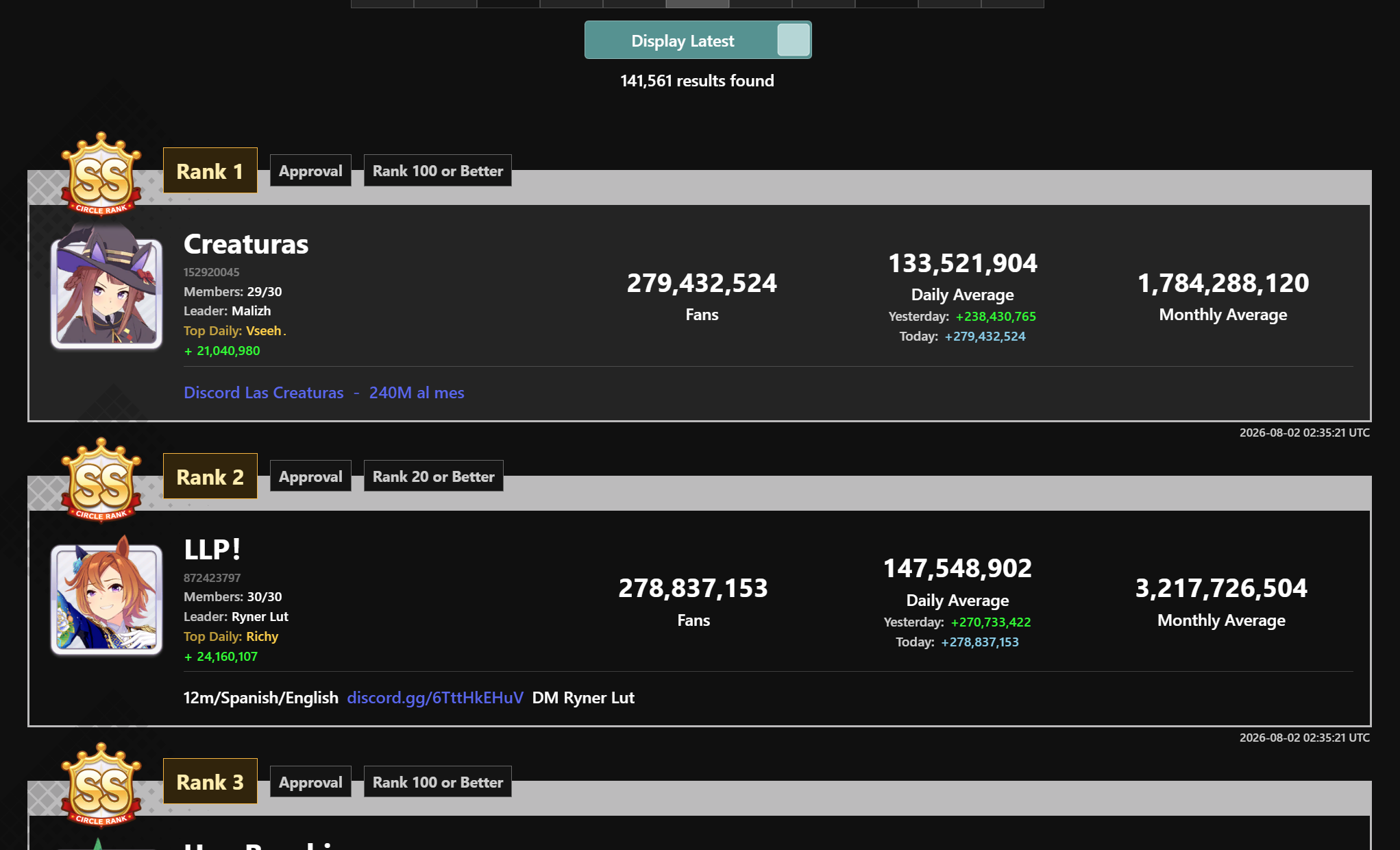
Task: Select the 12m/Spanish/English description text
Action: pyautogui.click(x=261, y=698)
